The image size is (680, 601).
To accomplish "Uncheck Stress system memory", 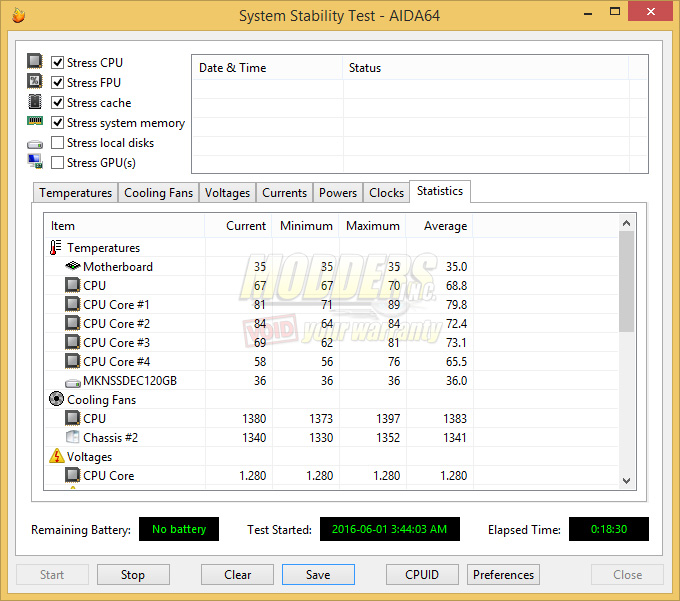I will point(57,123).
